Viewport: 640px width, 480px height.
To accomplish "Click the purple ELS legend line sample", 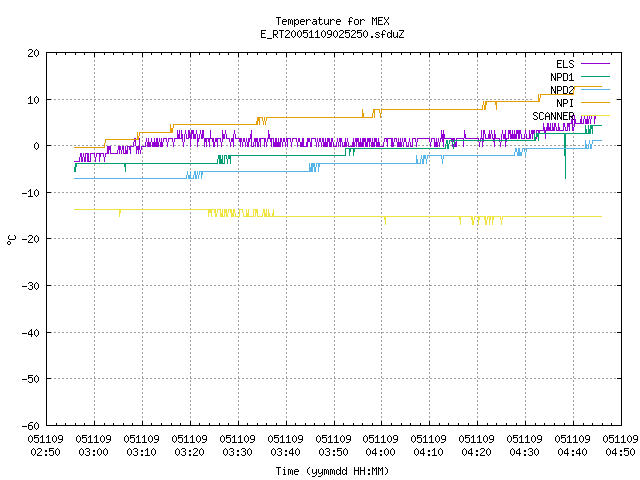I will [x=595, y=64].
